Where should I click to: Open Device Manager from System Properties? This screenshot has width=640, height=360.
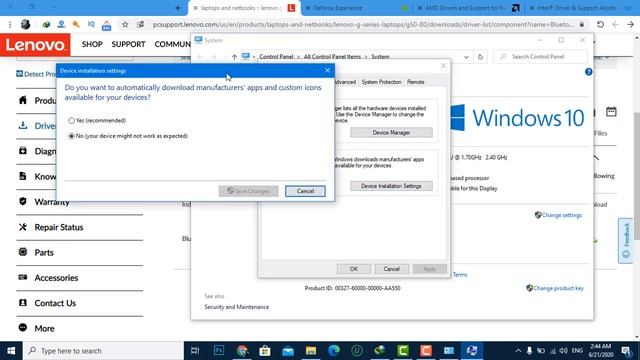[391, 133]
